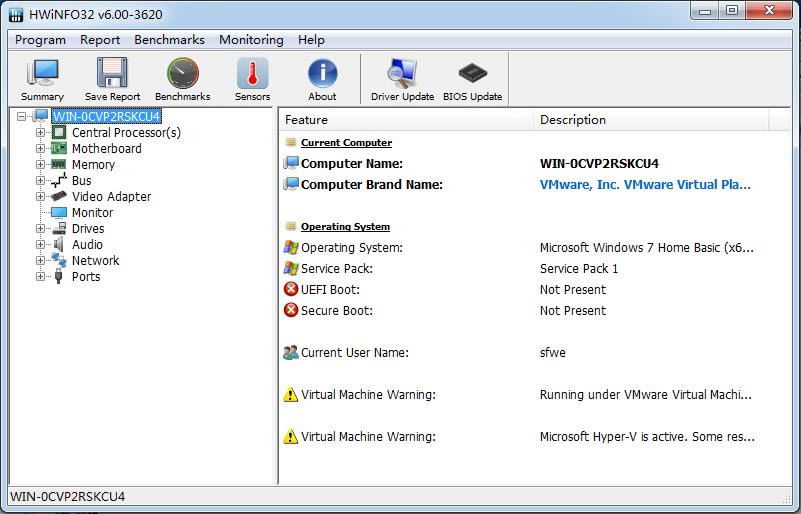Select the Ports plug icon
The height and width of the screenshot is (514, 801).
click(x=59, y=276)
